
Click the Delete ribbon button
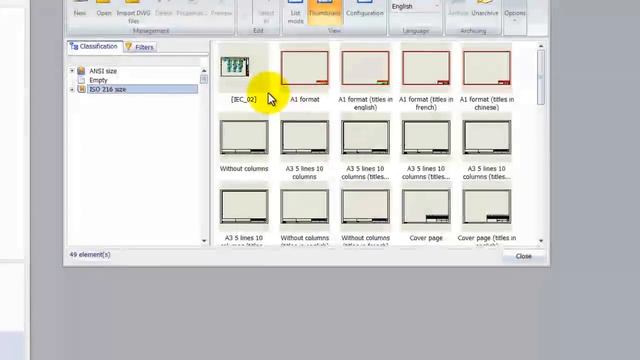[x=164, y=9]
